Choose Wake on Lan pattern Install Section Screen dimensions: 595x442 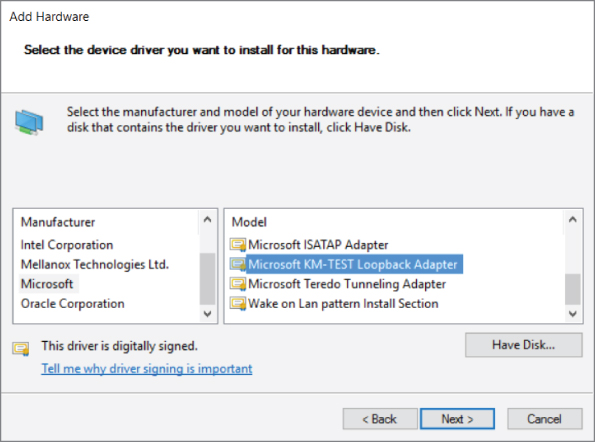click(343, 304)
